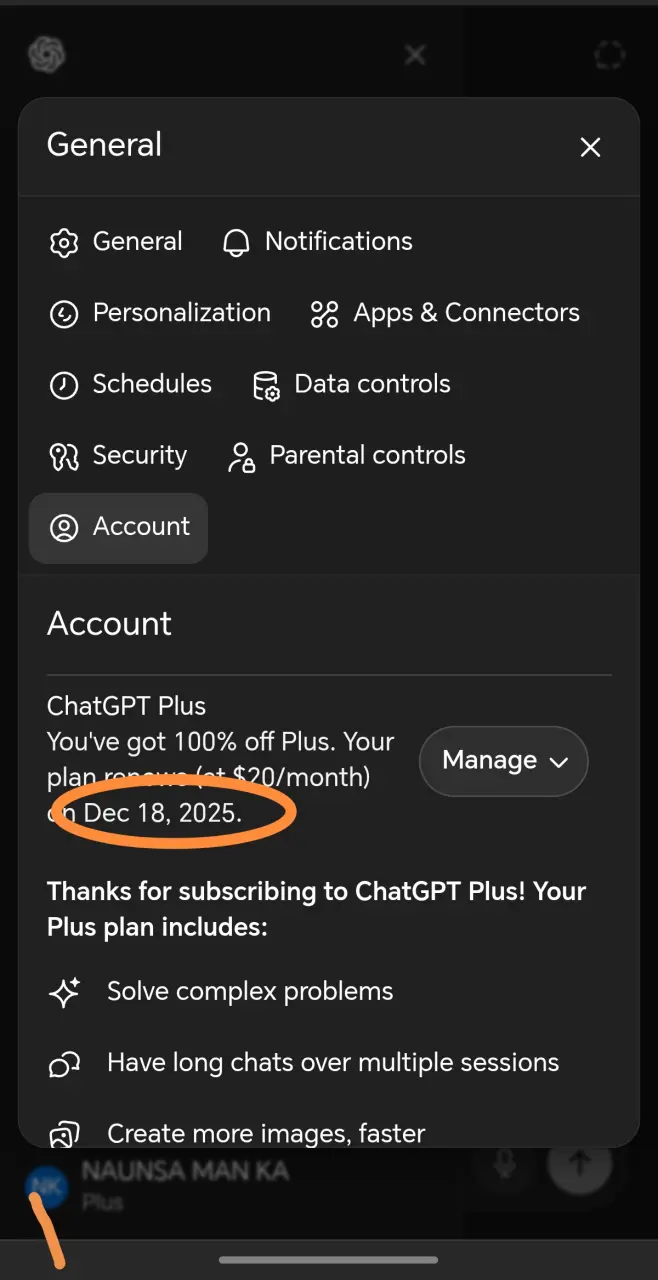This screenshot has width=658, height=1280.
Task: Expand the Manage subscription dropdown
Action: point(503,761)
